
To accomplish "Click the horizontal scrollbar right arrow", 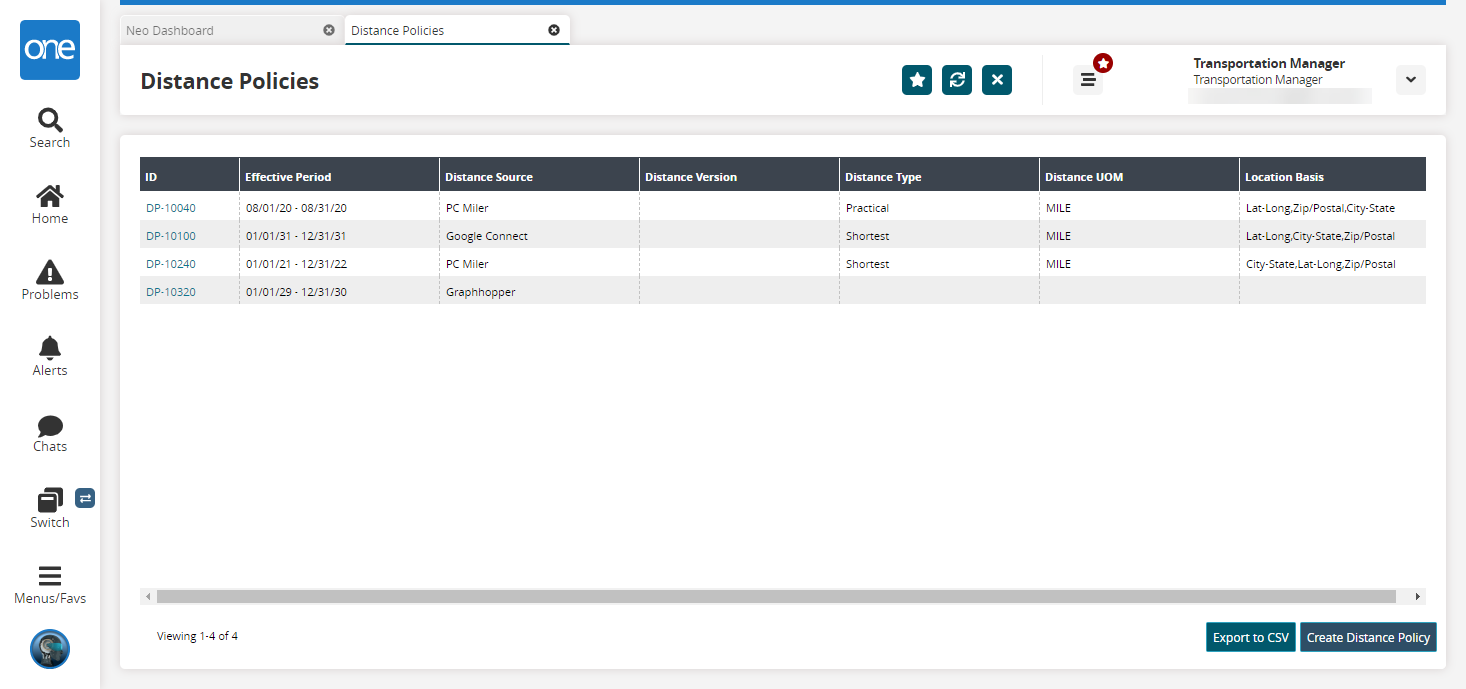I will pyautogui.click(x=1417, y=596).
